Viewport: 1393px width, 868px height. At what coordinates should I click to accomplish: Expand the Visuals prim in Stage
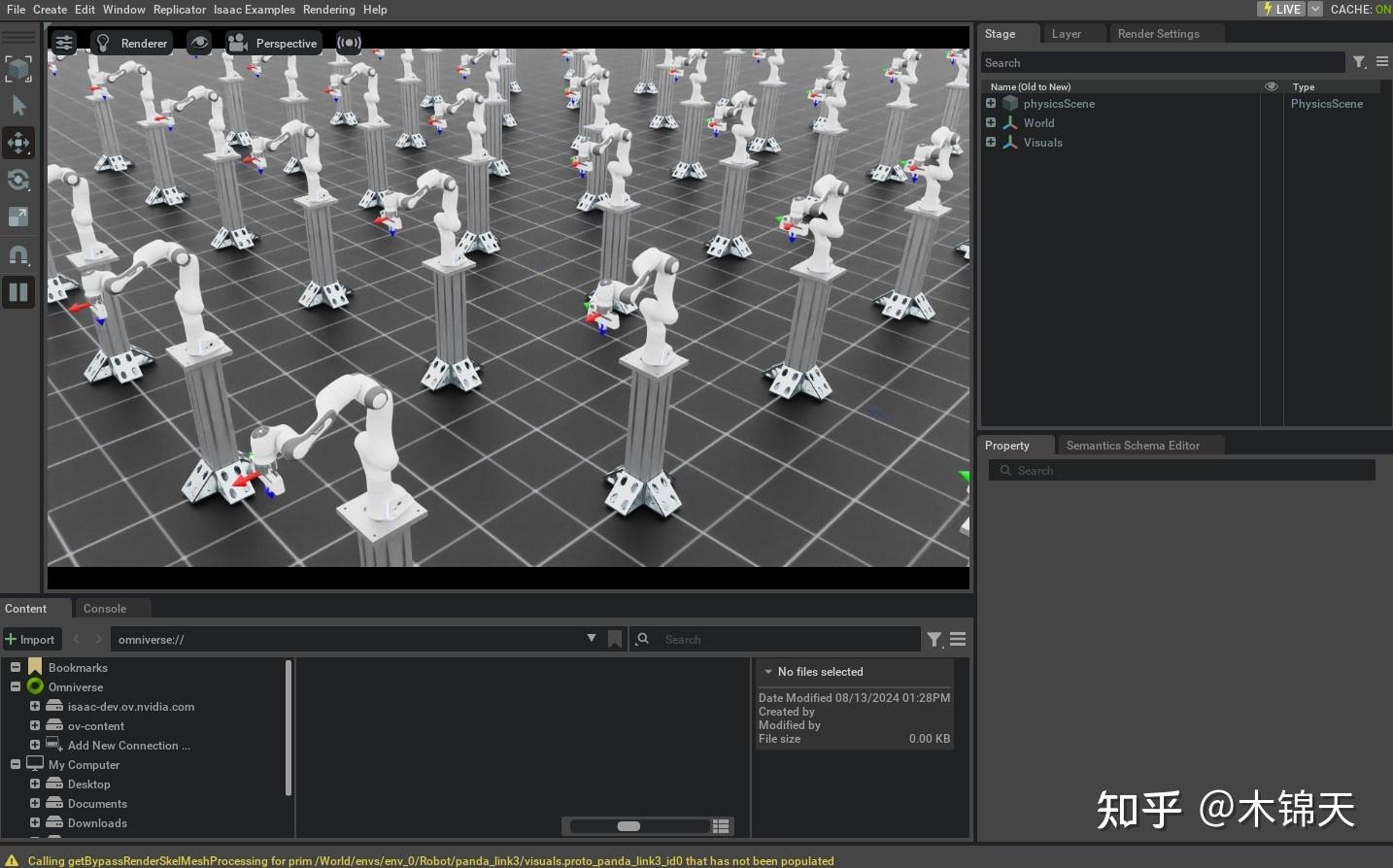[991, 142]
